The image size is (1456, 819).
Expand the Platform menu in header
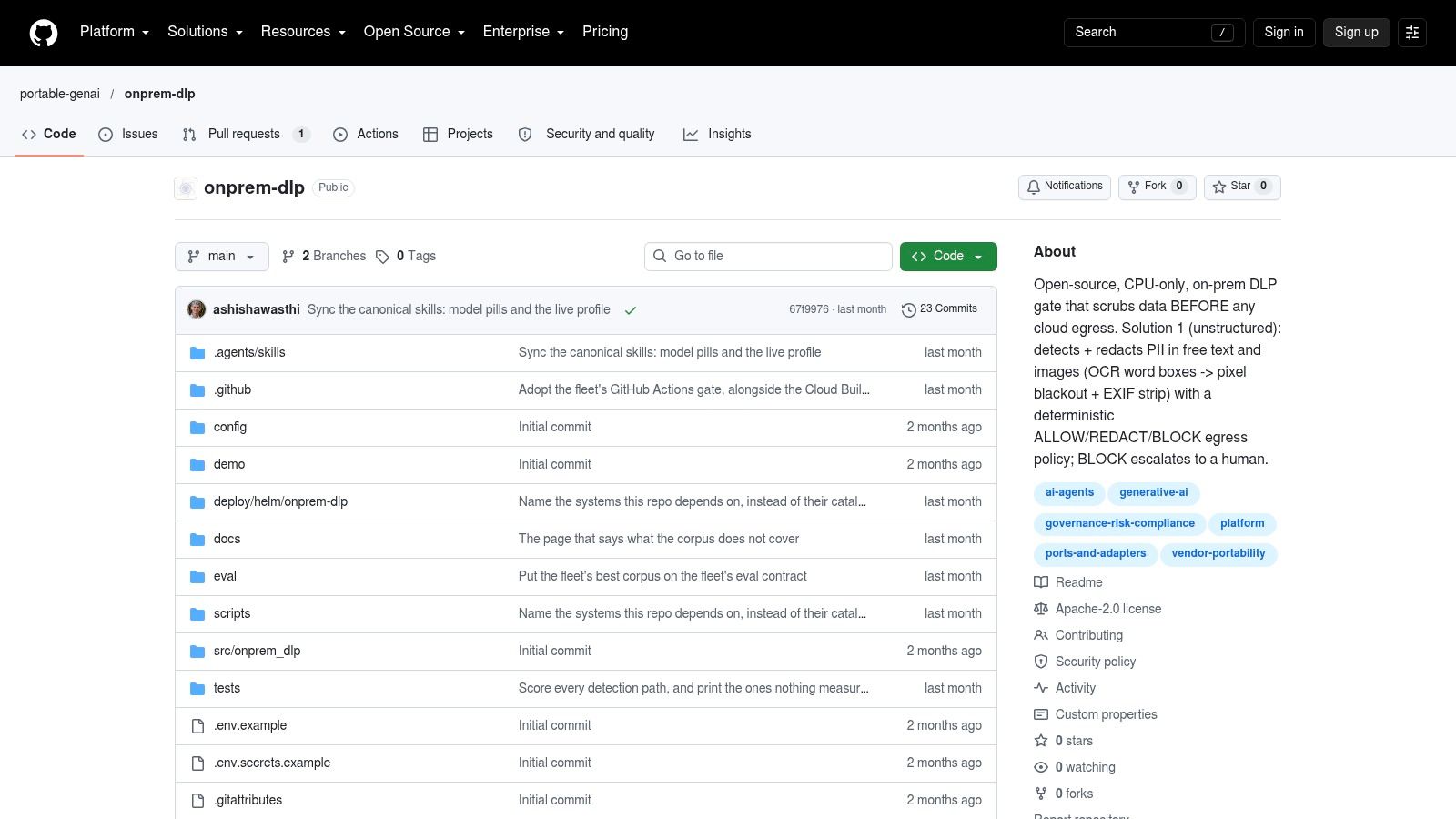[115, 32]
